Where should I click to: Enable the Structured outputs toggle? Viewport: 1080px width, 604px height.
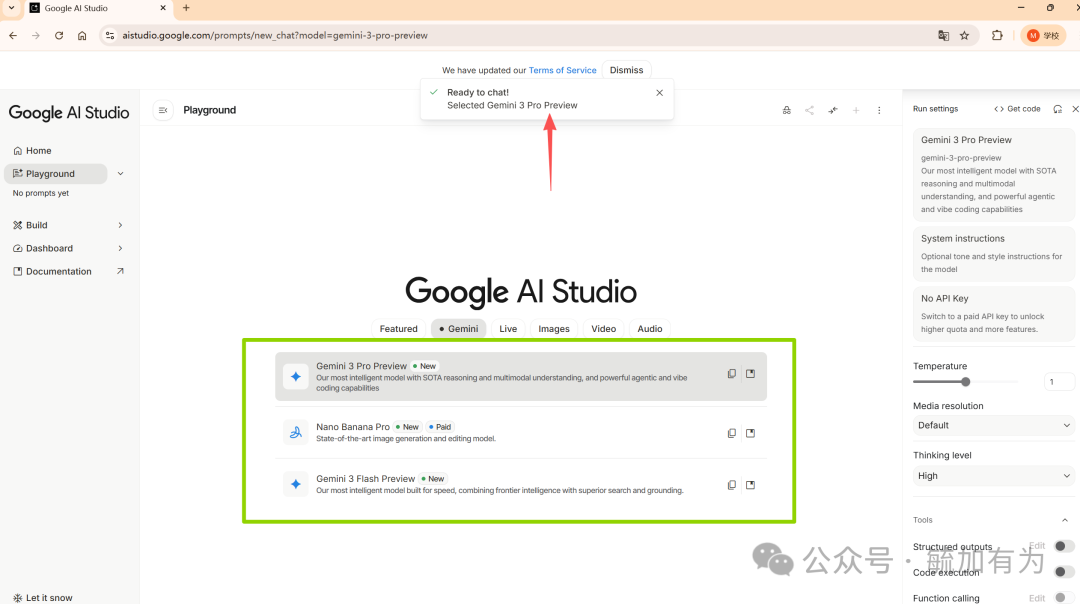coord(1063,546)
